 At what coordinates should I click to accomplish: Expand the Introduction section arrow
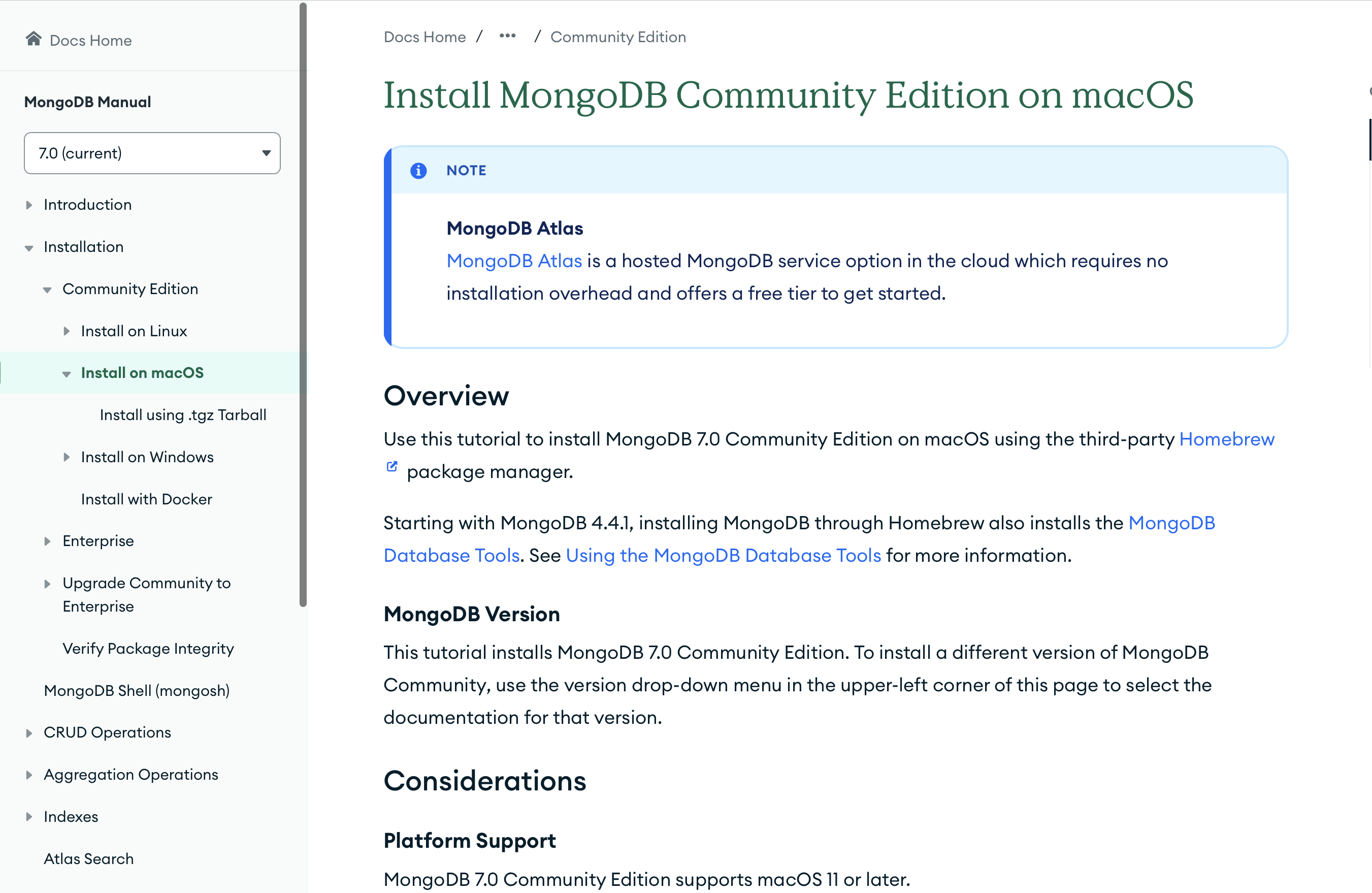click(x=29, y=205)
